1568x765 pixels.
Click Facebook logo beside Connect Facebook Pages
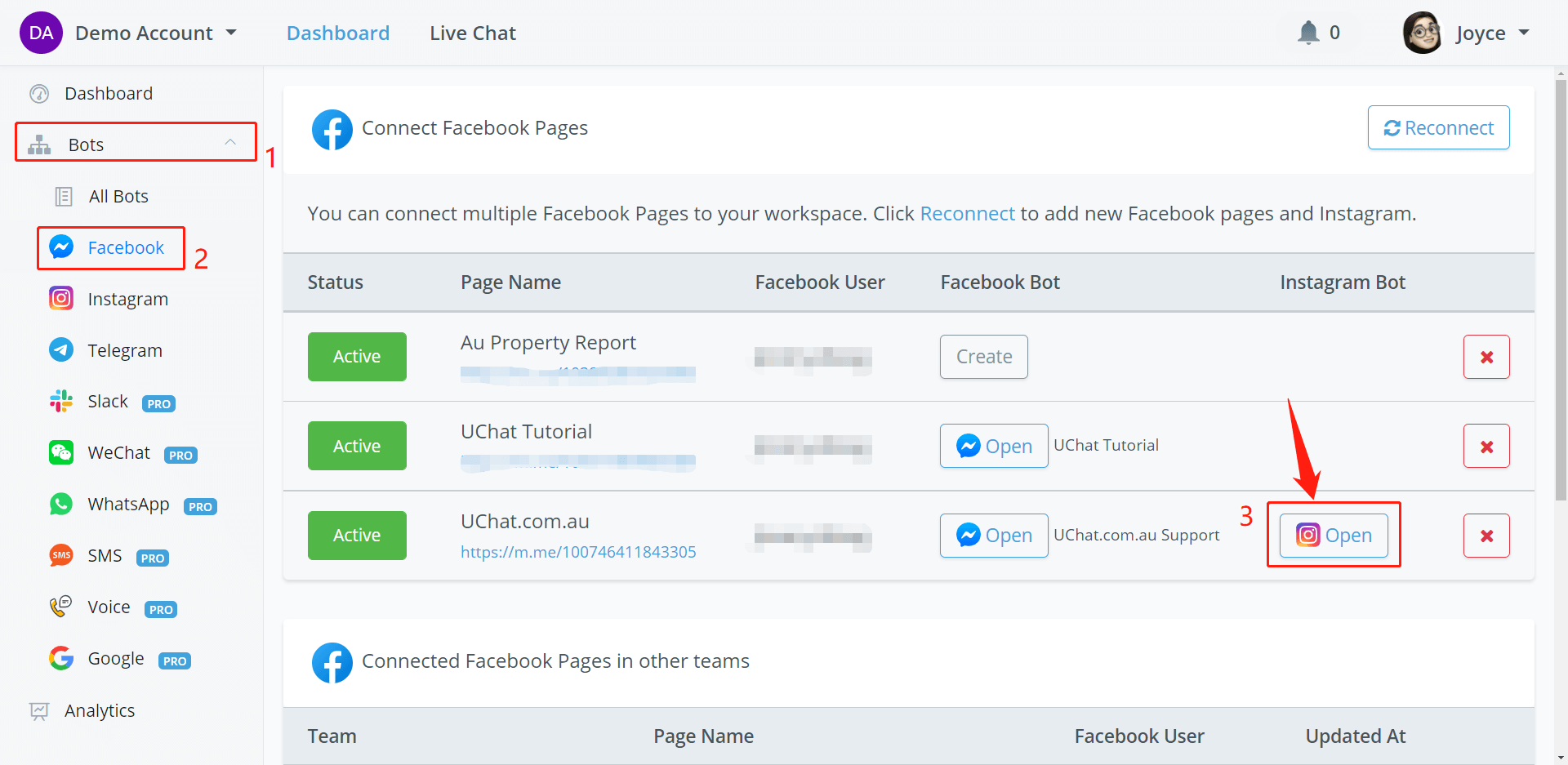click(332, 130)
